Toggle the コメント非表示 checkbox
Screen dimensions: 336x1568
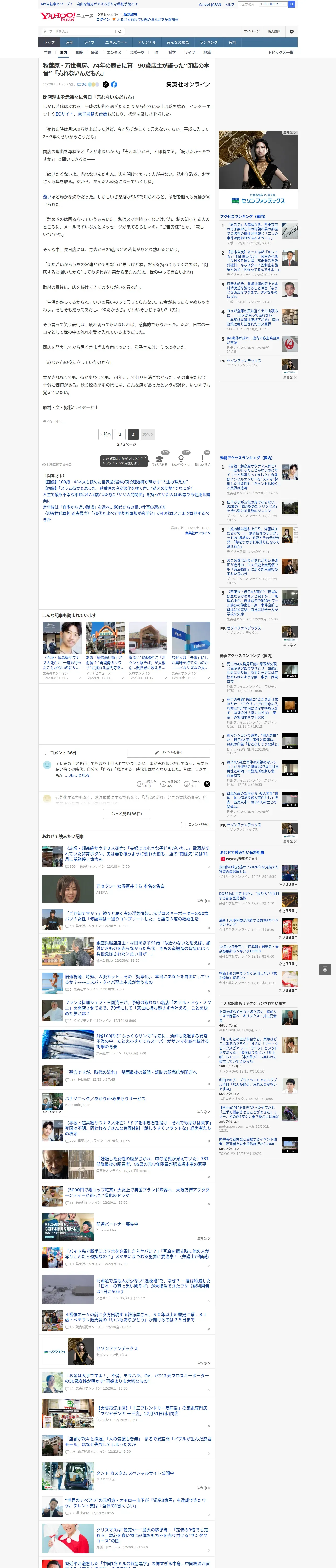click(x=183, y=825)
